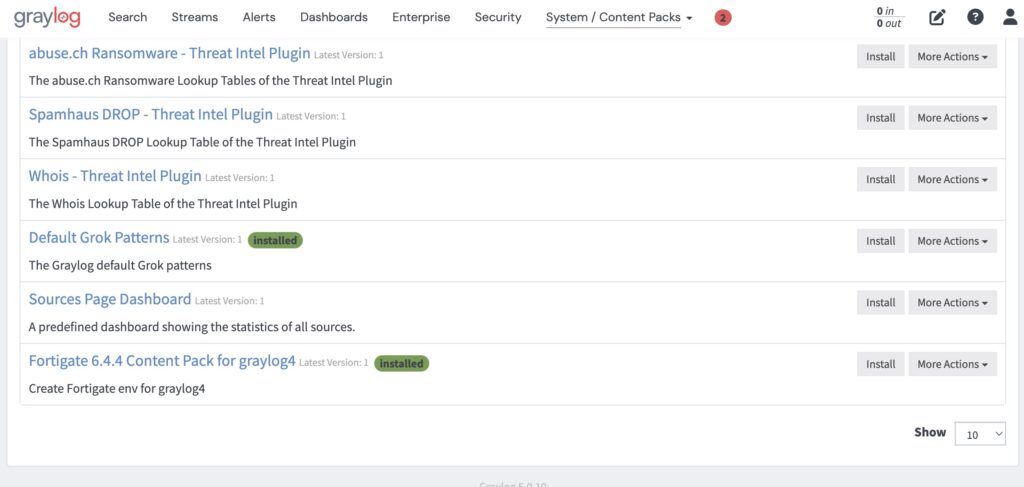Expand System / Content Packs dropdown
The width and height of the screenshot is (1024, 487).
pos(619,18)
